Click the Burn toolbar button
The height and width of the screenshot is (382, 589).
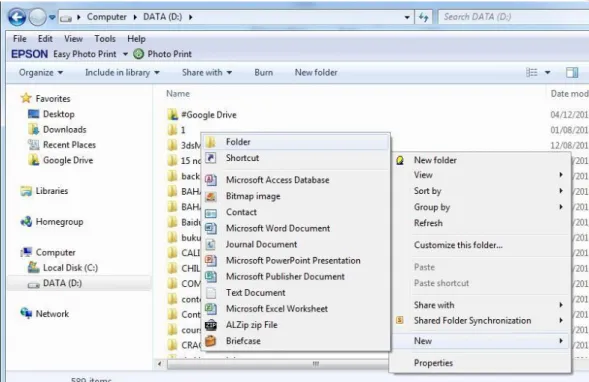coord(264,72)
